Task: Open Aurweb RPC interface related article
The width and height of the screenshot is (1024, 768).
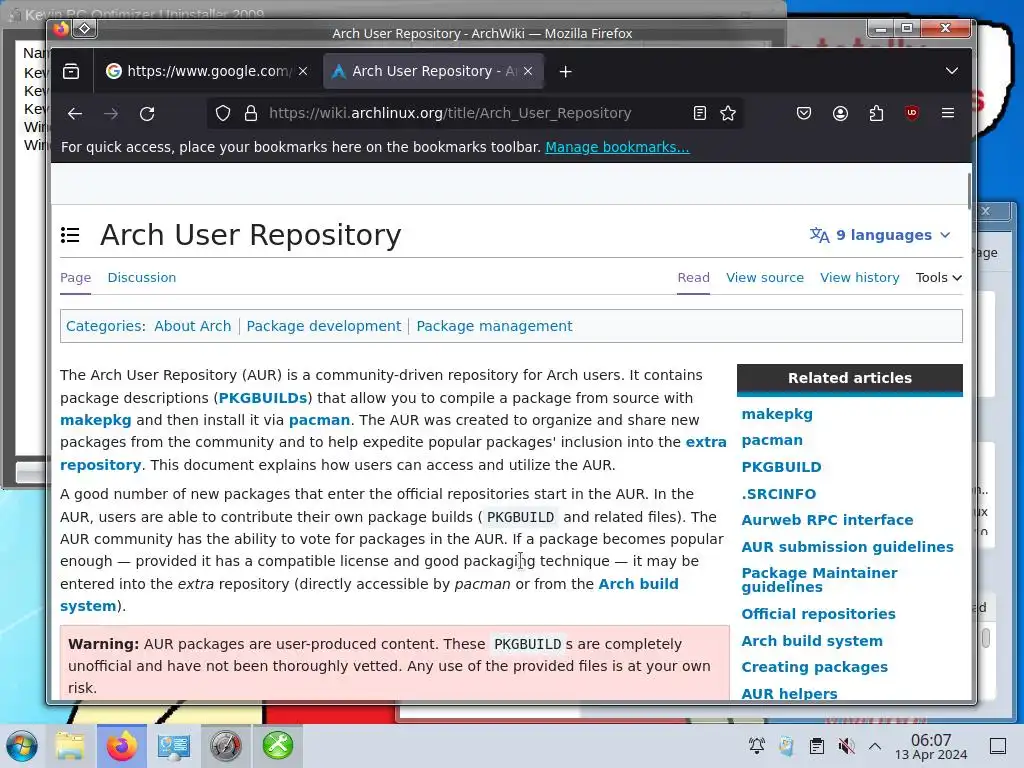Action: pyautogui.click(x=827, y=520)
